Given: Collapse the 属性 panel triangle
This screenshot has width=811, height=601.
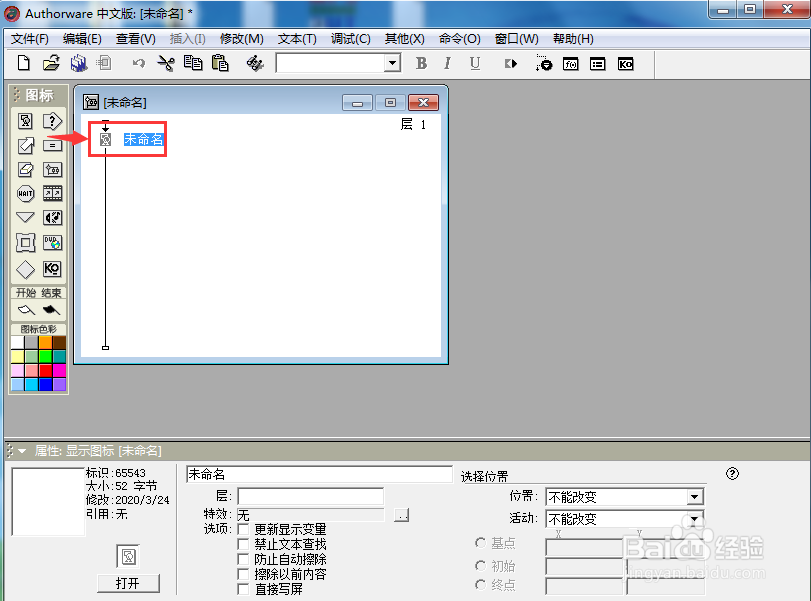Looking at the screenshot, I should pos(22,451).
